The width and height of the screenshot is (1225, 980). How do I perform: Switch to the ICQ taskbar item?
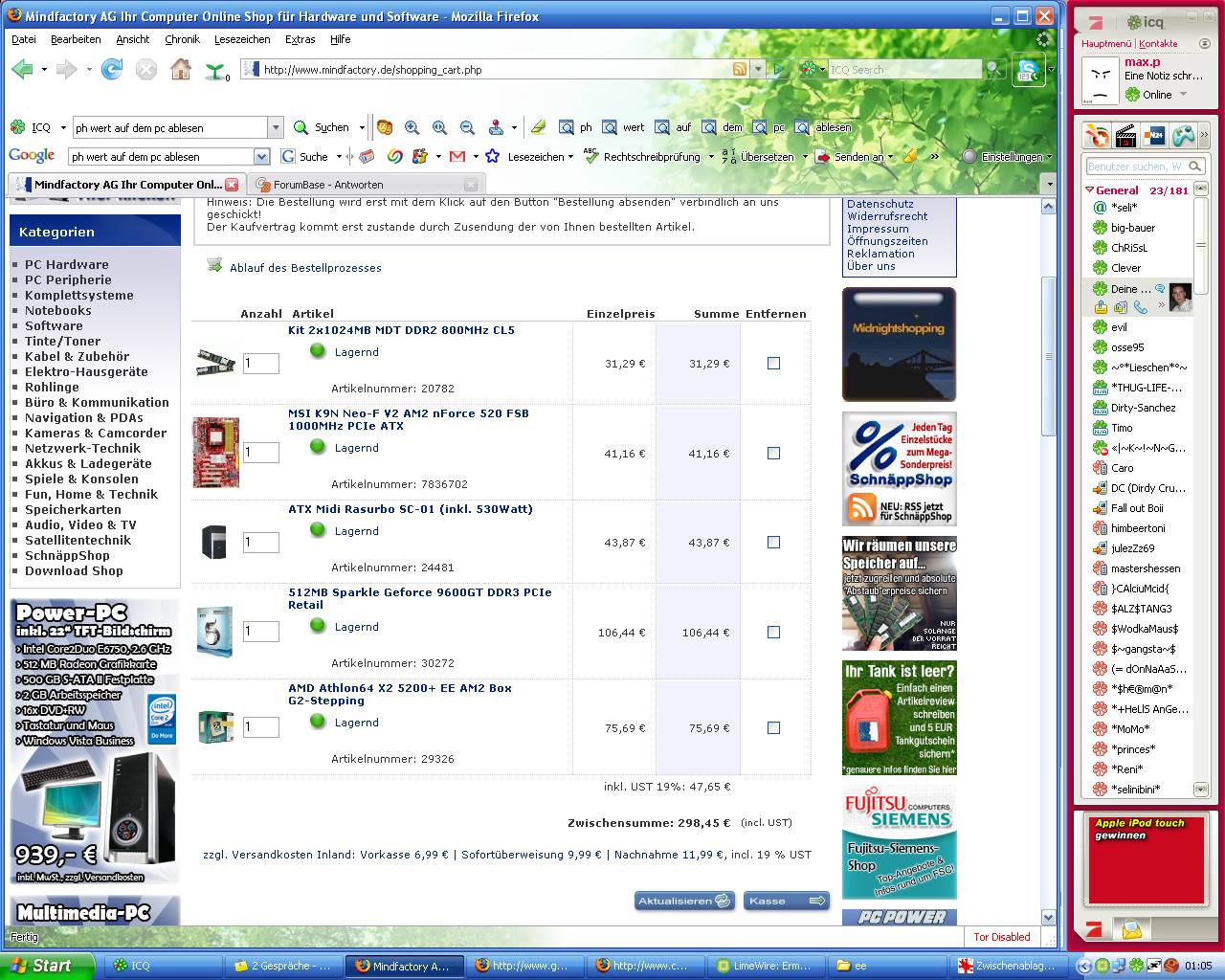click(164, 966)
